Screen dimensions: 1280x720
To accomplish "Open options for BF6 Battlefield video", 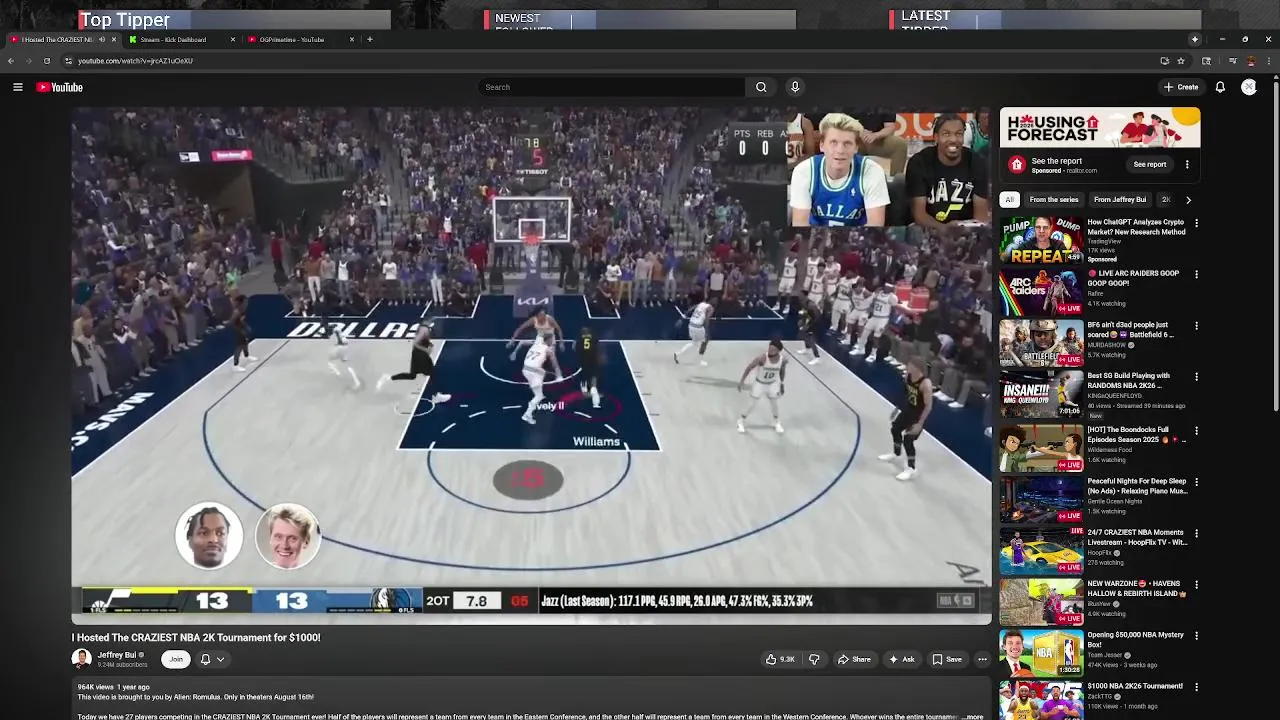I will tap(1196, 325).
